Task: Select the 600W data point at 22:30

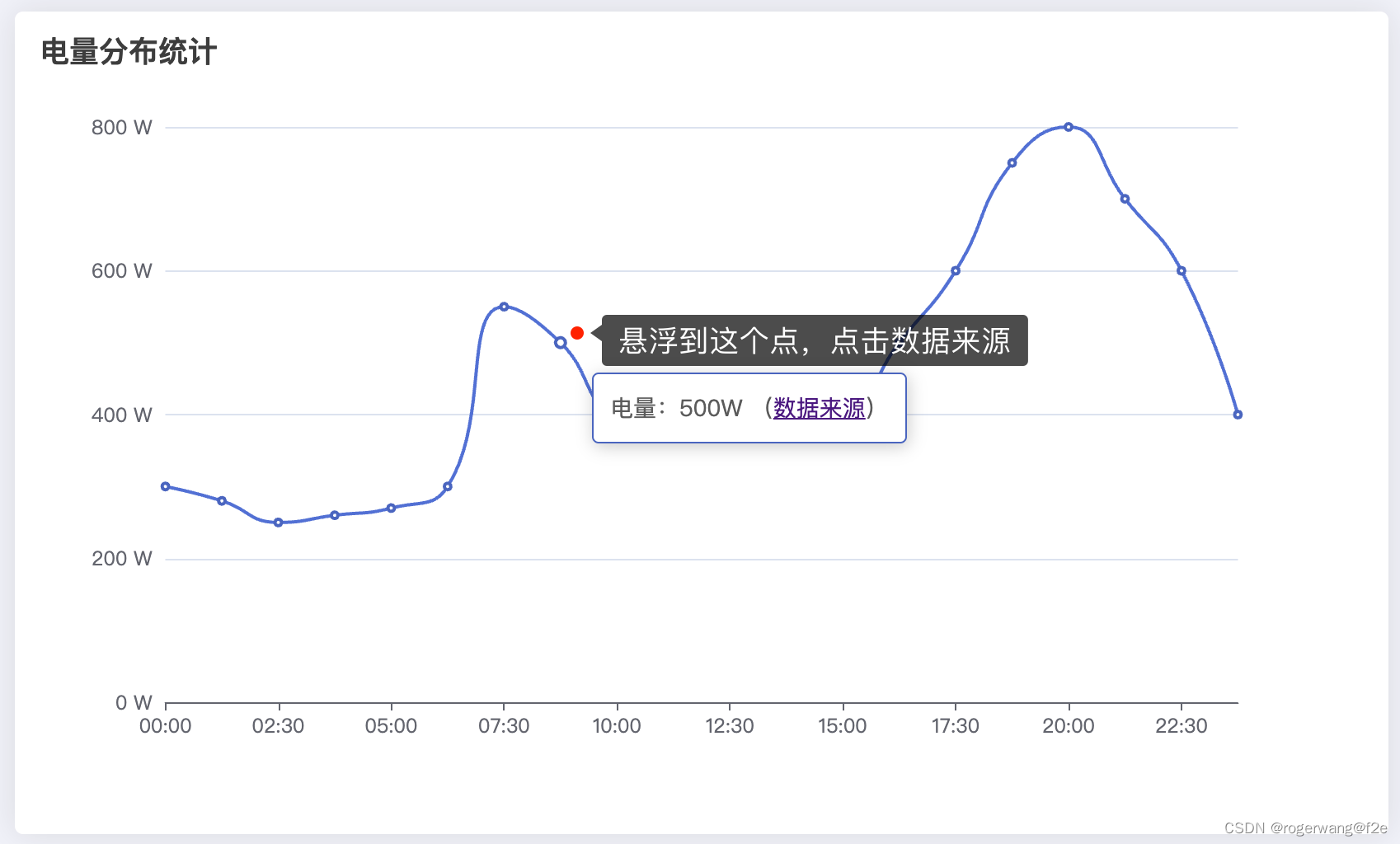Action: tap(1182, 271)
